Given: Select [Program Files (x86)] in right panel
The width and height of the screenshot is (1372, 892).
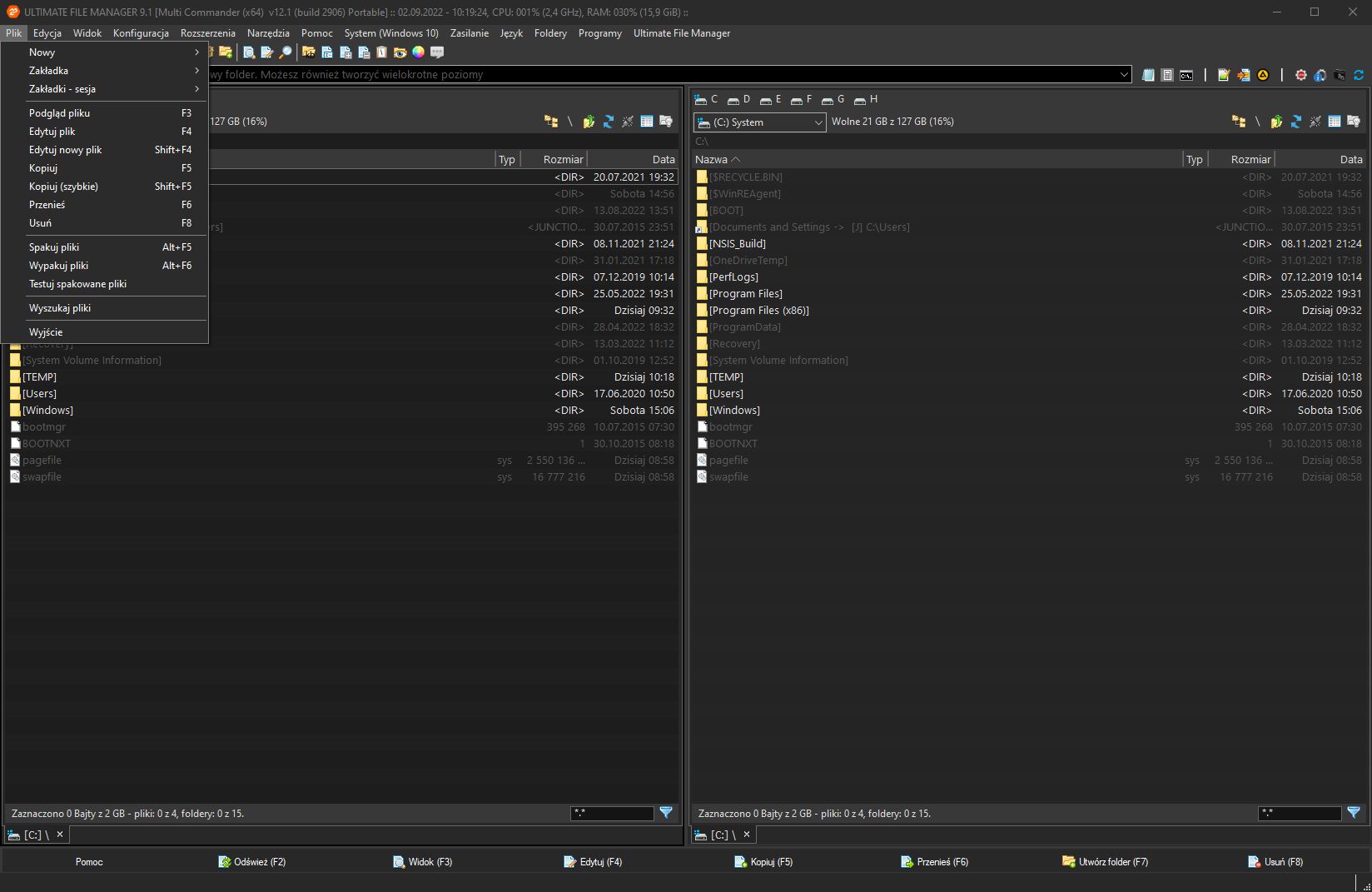Looking at the screenshot, I should click(1028, 310).
